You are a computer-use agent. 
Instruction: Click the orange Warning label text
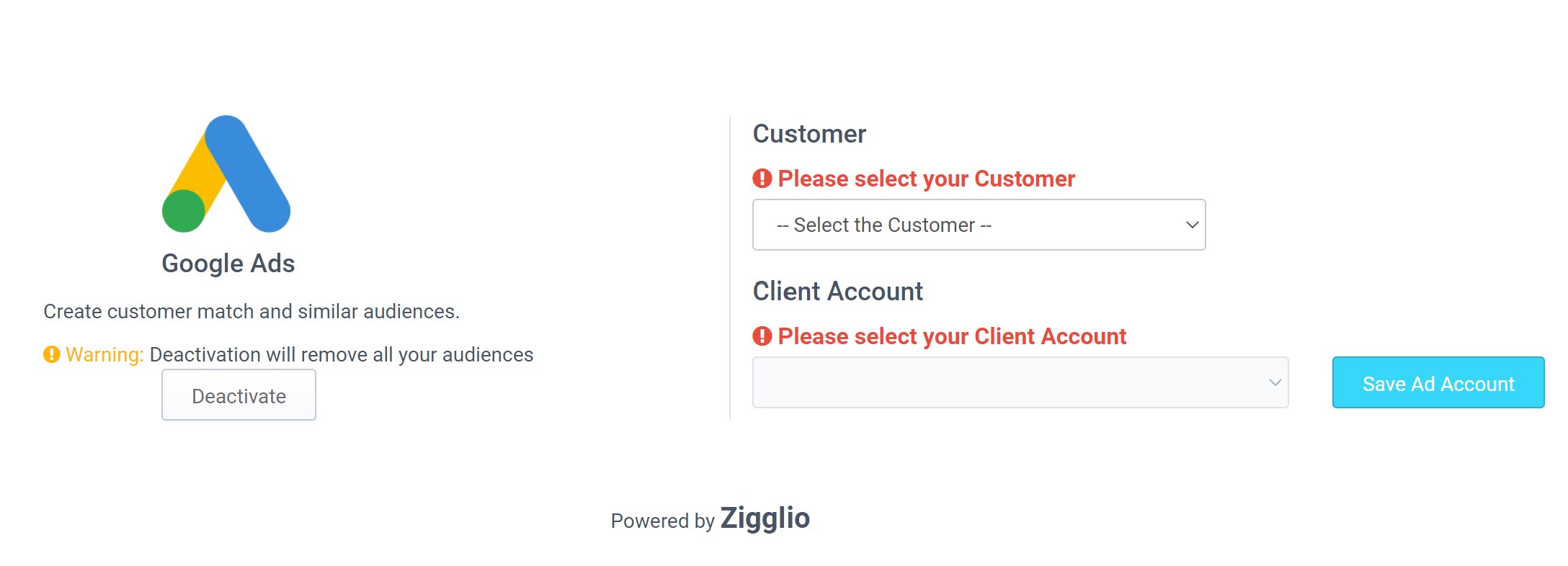pyautogui.click(x=104, y=354)
